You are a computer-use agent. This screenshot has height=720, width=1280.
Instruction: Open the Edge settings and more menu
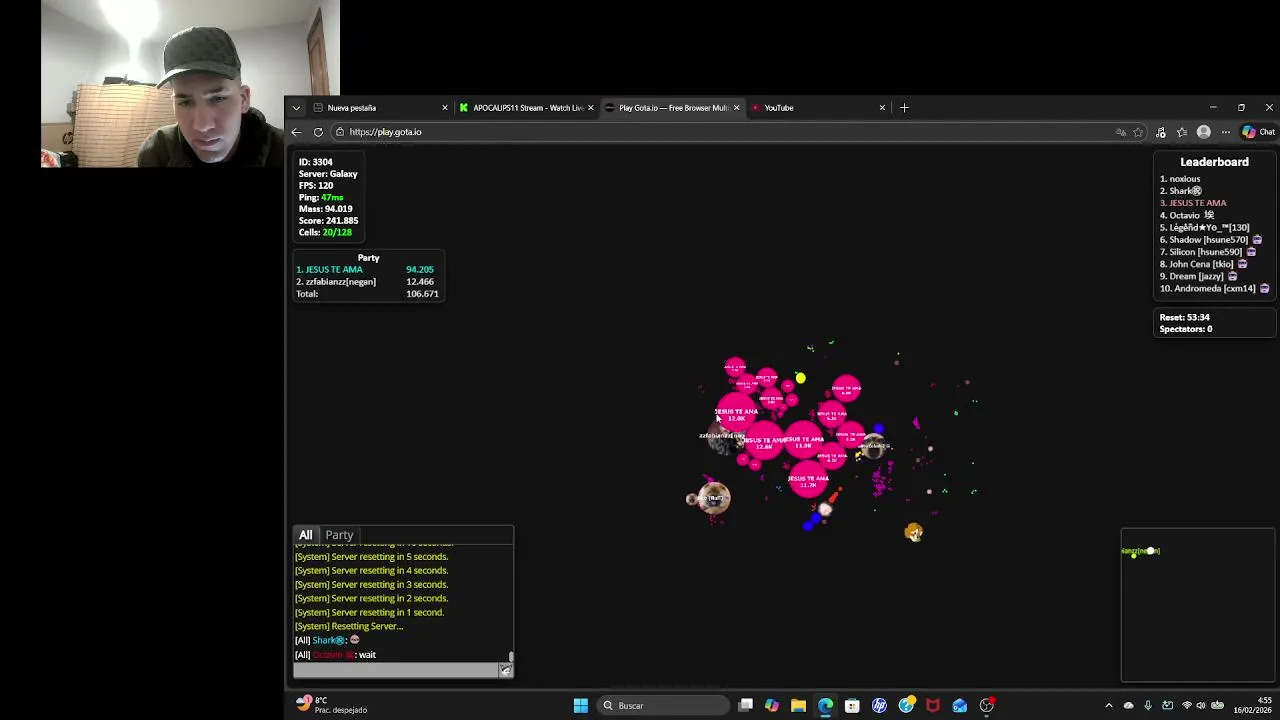(1226, 132)
